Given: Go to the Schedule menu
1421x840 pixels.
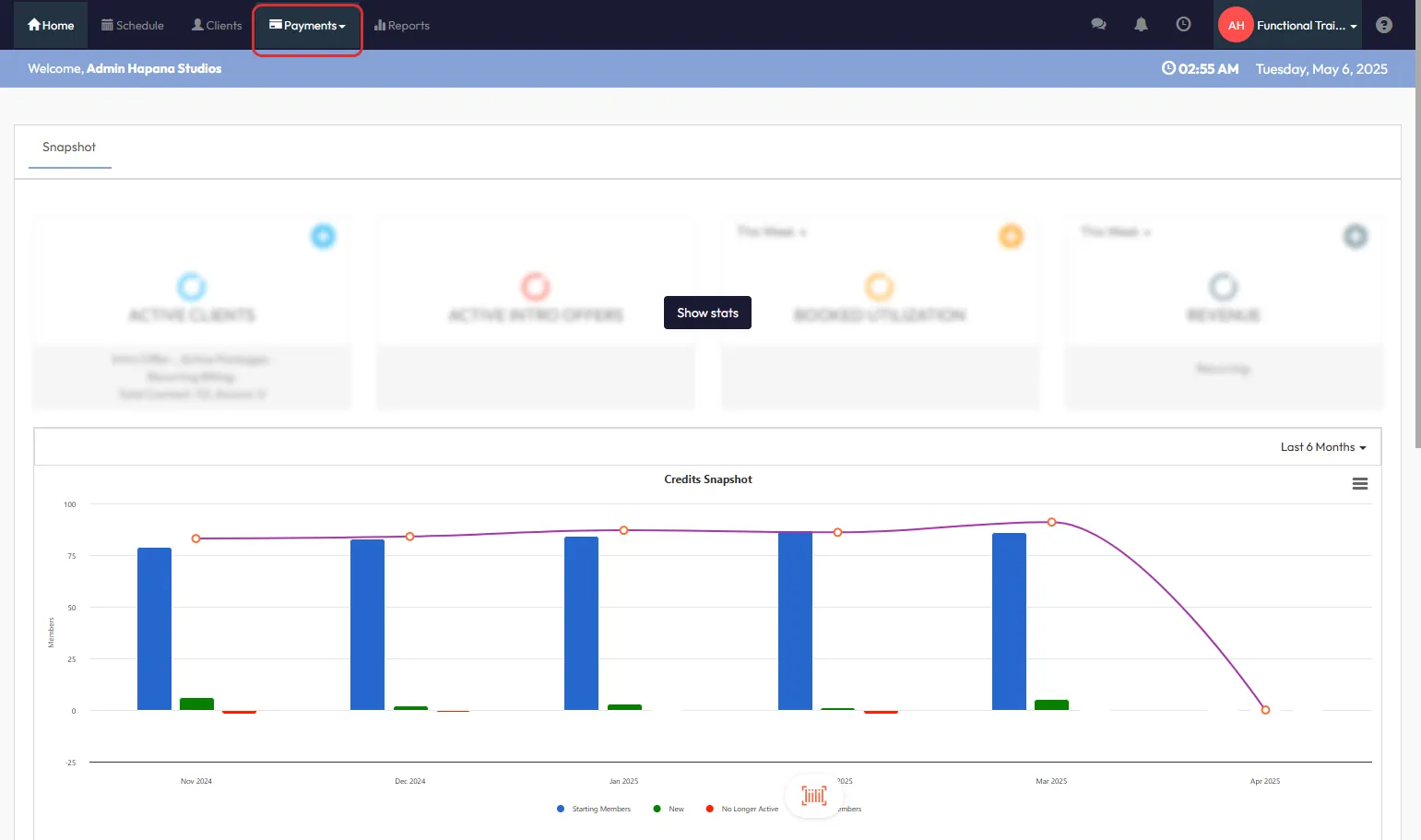Looking at the screenshot, I should click(x=133, y=26).
